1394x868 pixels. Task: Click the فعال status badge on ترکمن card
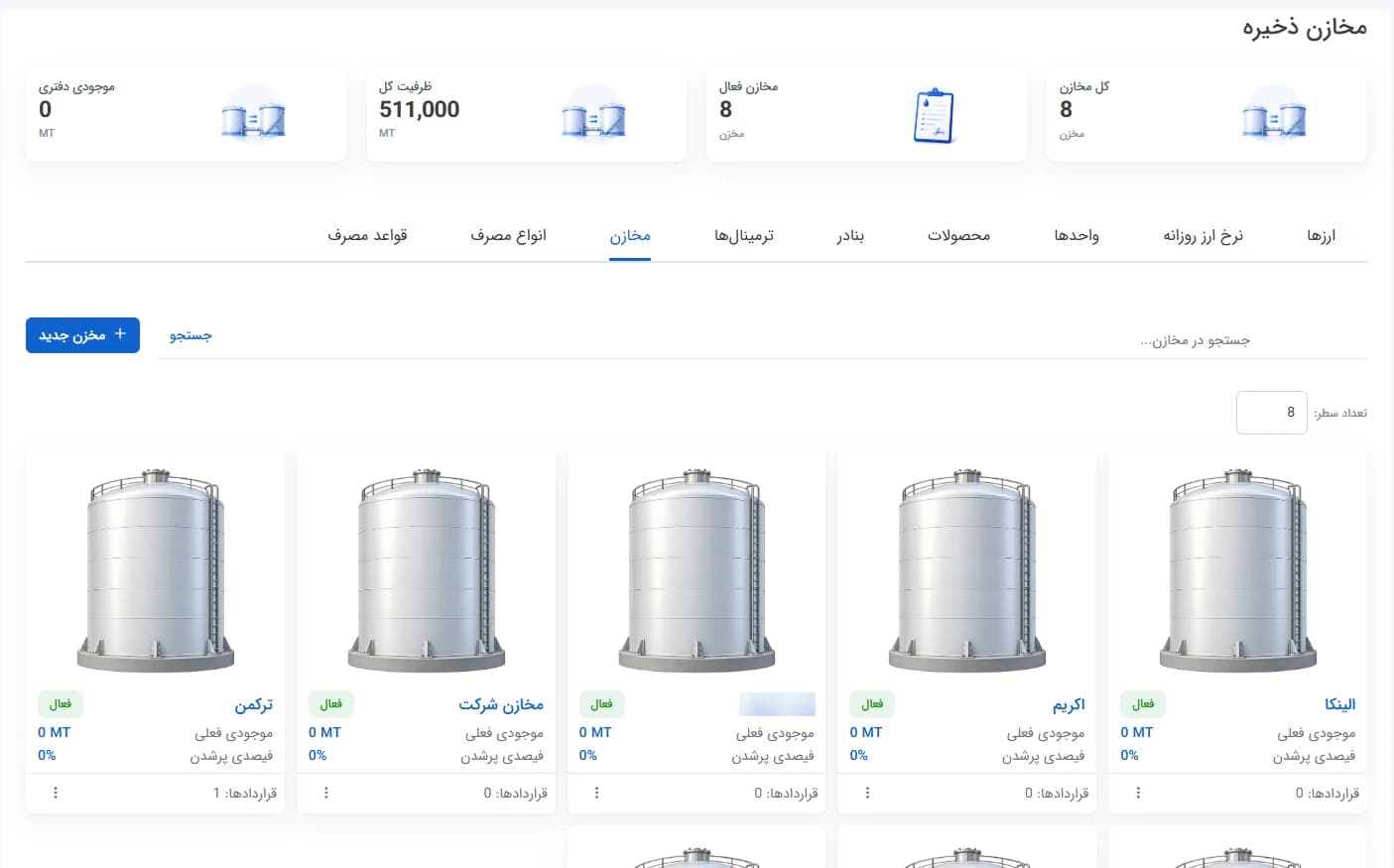(x=61, y=704)
